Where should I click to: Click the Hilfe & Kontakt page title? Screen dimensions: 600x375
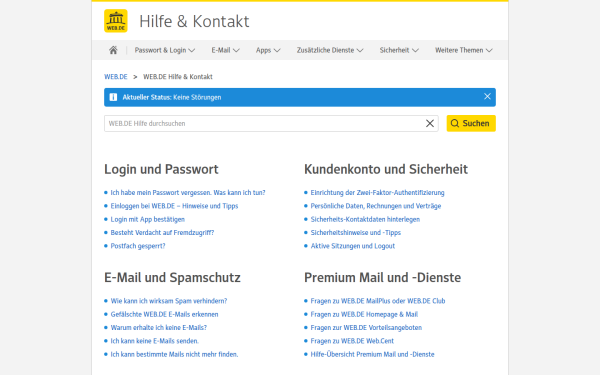(194, 21)
